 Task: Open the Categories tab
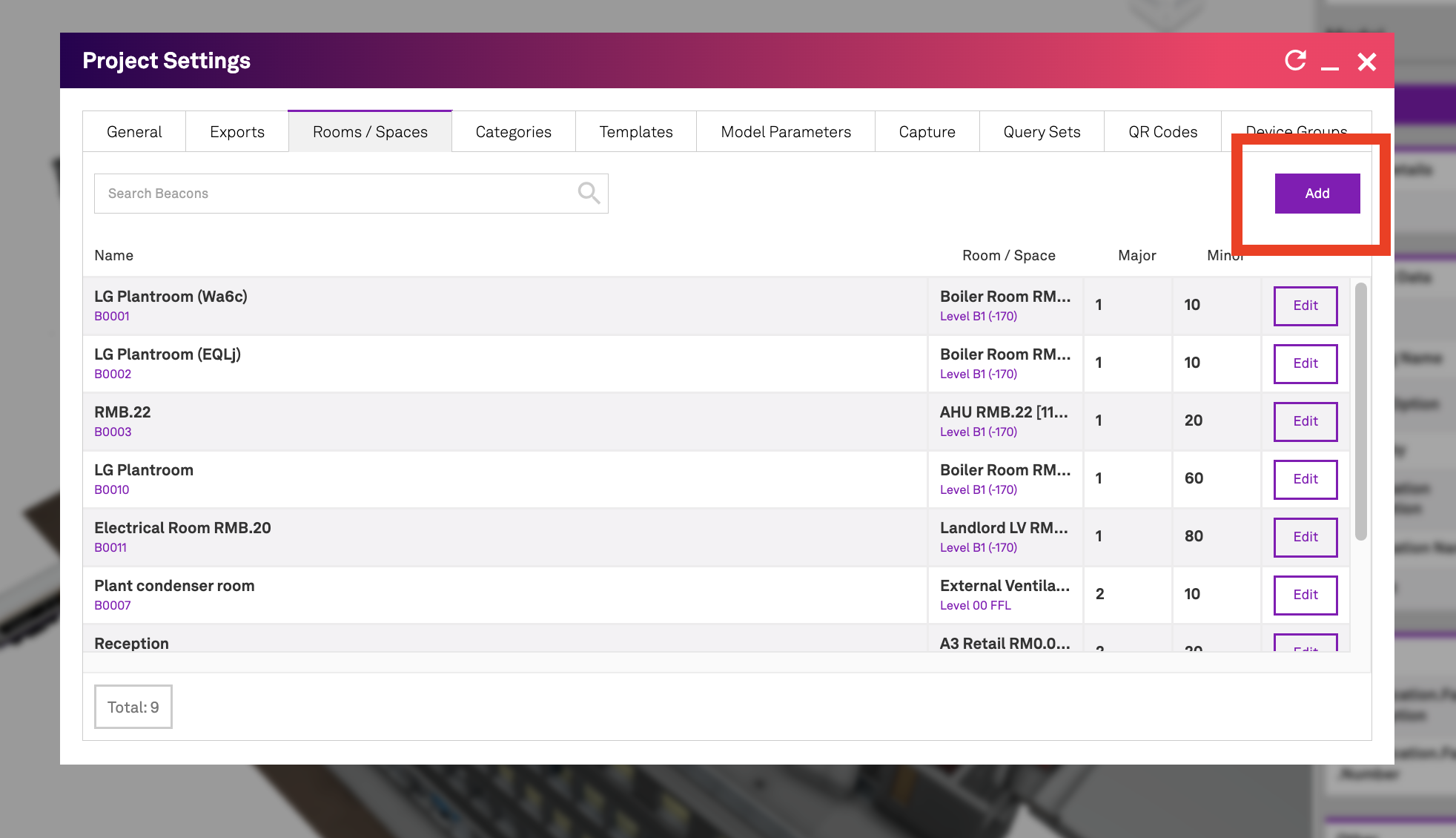pyautogui.click(x=513, y=132)
